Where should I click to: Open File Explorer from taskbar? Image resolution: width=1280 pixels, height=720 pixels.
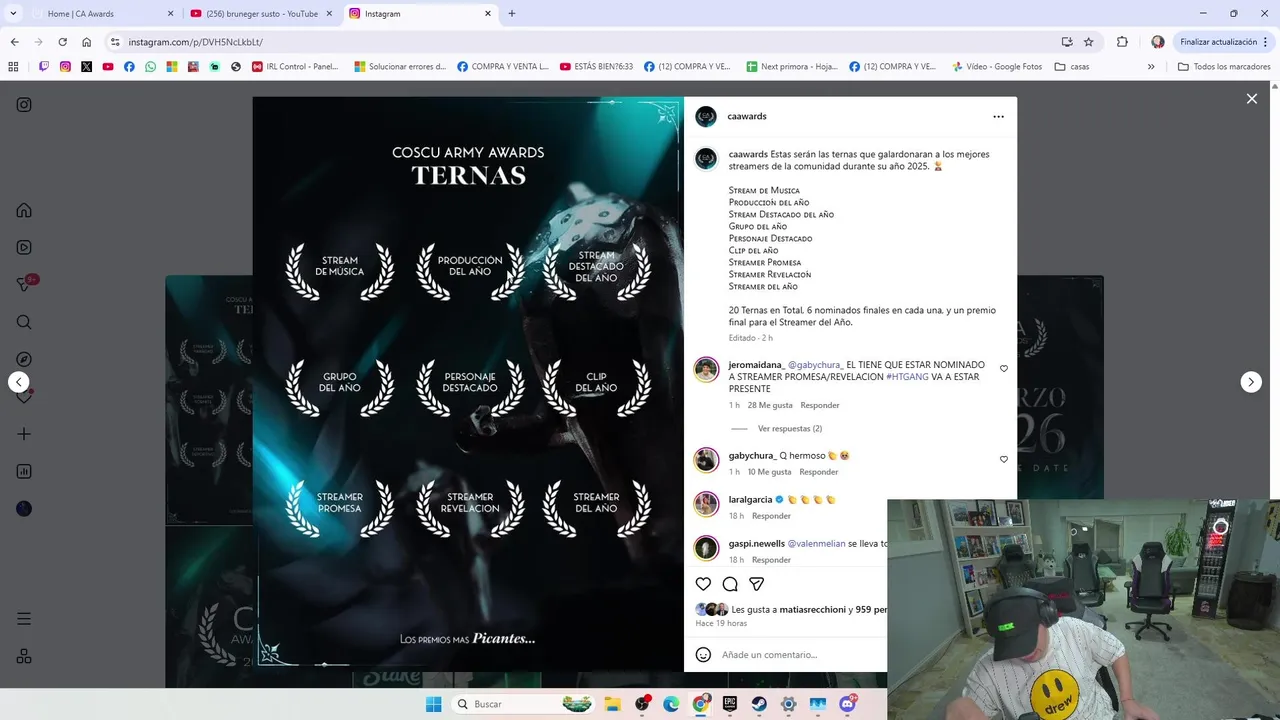coord(612,704)
